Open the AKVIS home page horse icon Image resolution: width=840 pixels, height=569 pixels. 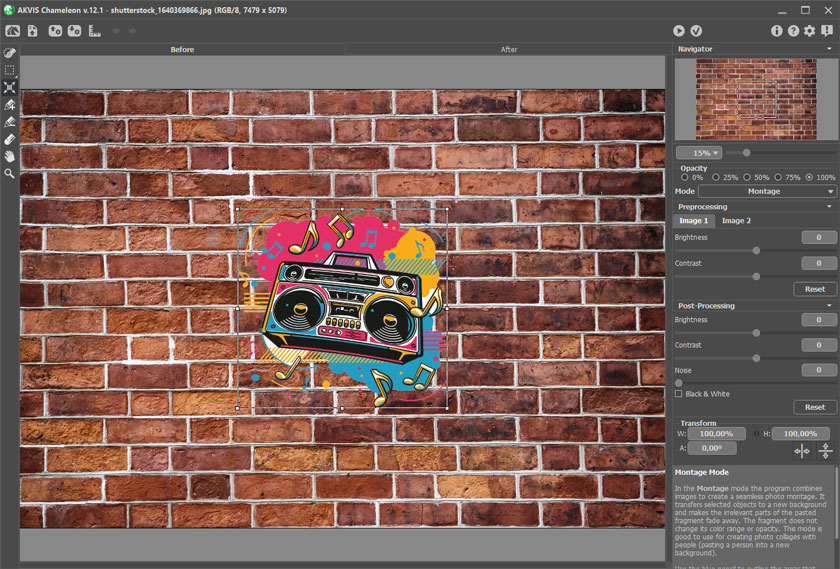(12, 31)
